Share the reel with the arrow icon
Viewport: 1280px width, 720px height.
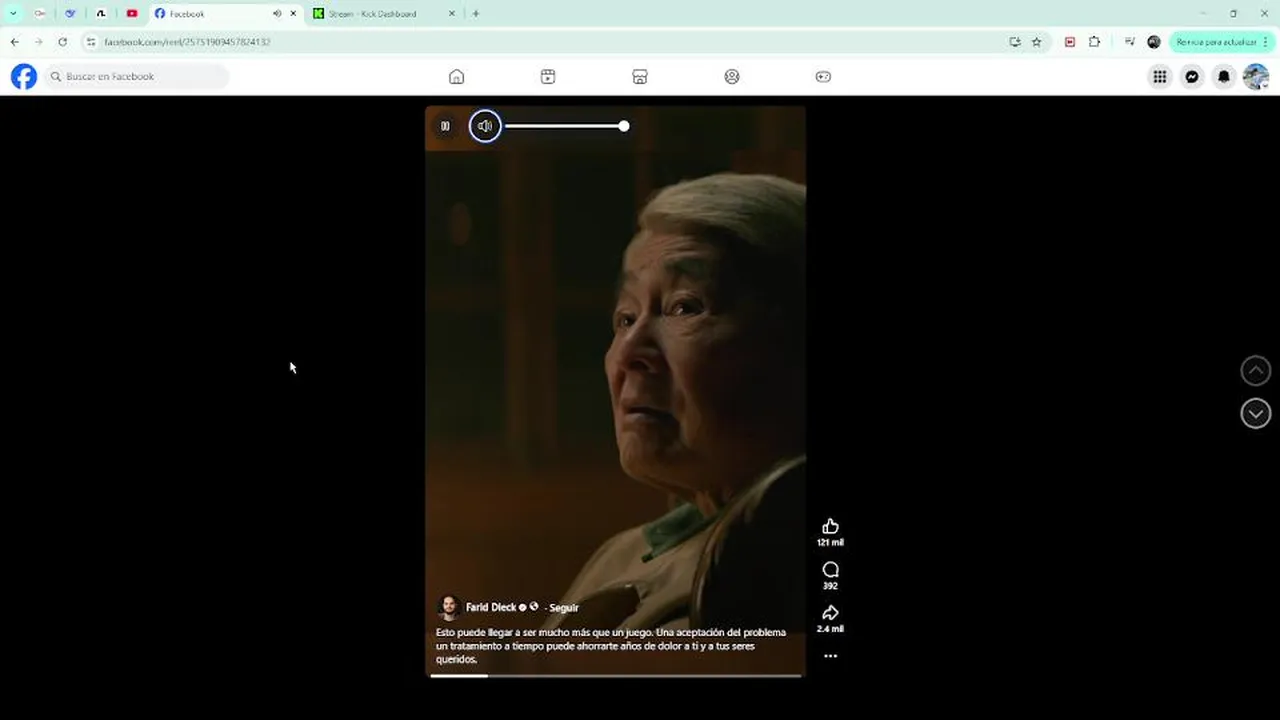click(830, 613)
